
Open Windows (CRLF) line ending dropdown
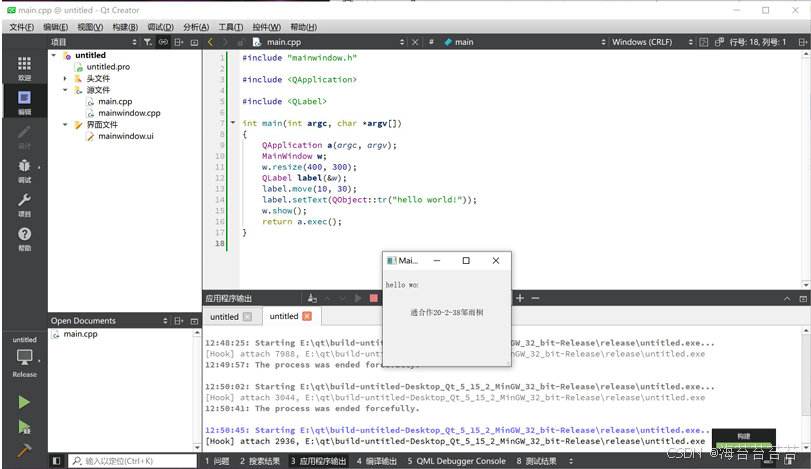(652, 42)
